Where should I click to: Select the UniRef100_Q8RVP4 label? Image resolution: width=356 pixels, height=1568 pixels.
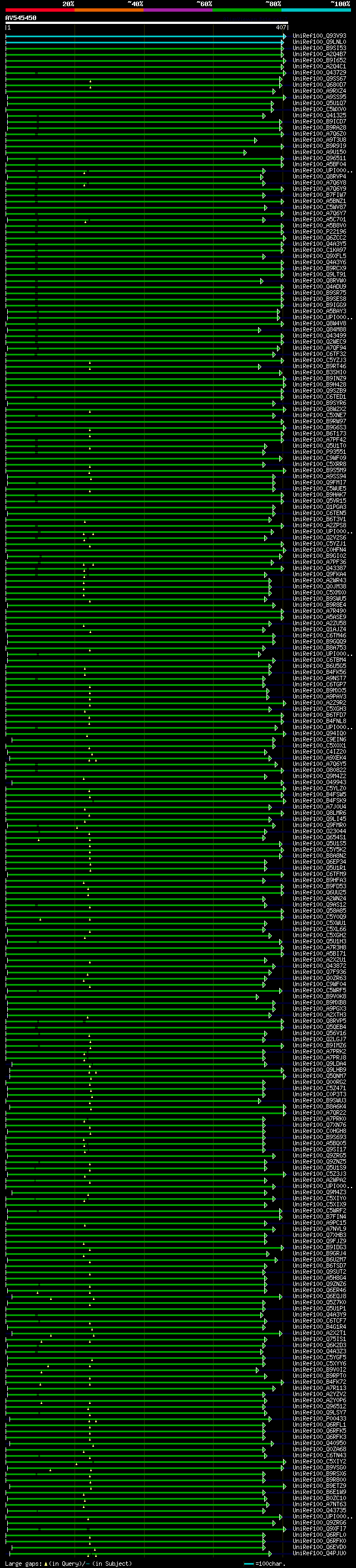pyautogui.click(x=319, y=176)
